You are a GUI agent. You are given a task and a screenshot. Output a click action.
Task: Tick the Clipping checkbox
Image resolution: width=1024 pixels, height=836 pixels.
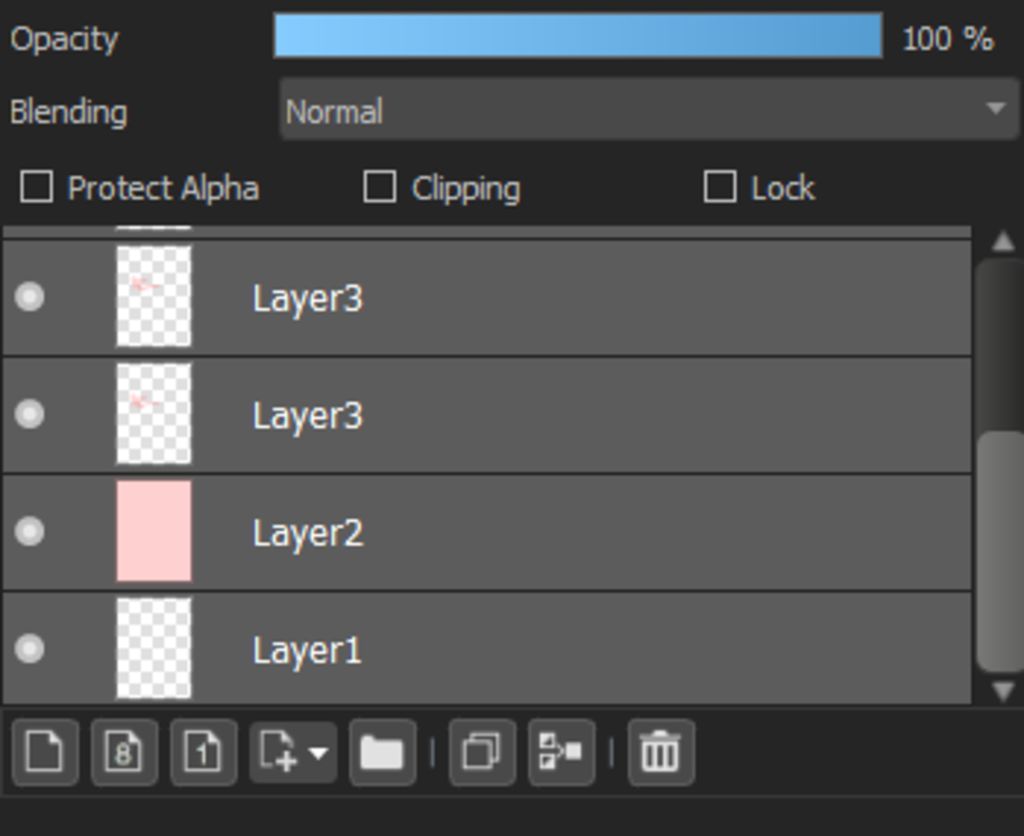(379, 187)
